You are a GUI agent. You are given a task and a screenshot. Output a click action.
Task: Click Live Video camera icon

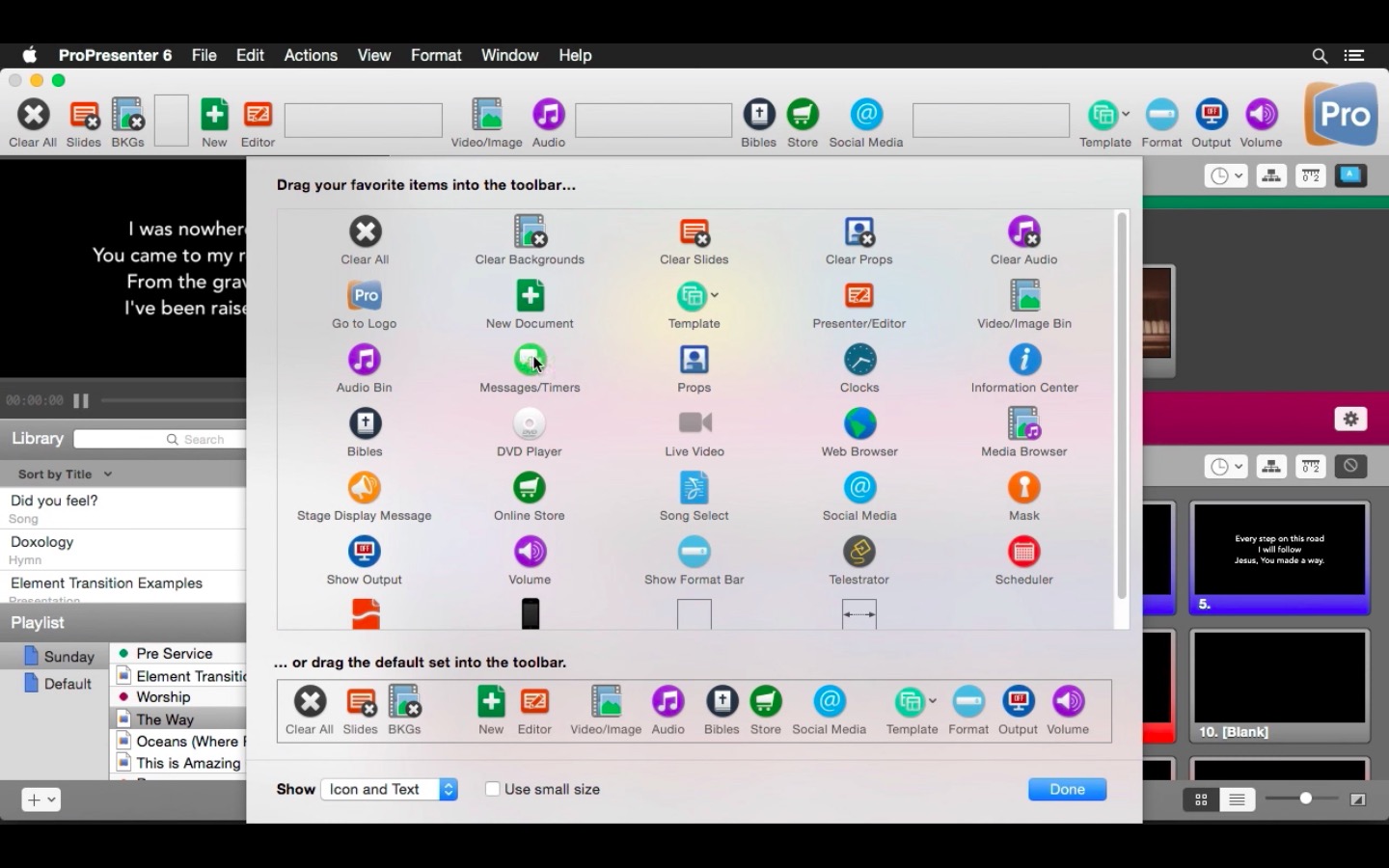[694, 422]
